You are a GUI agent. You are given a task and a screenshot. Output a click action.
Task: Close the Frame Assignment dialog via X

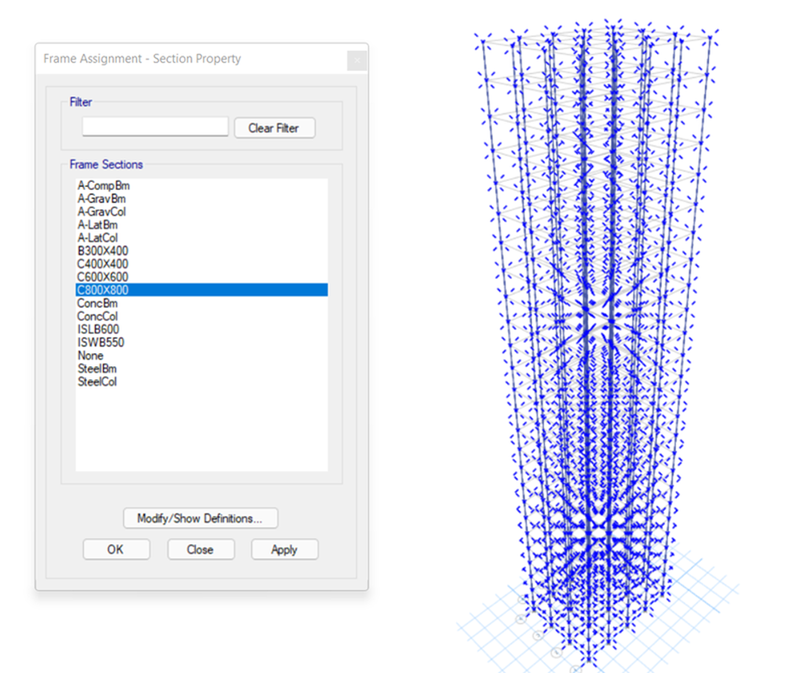[x=357, y=60]
